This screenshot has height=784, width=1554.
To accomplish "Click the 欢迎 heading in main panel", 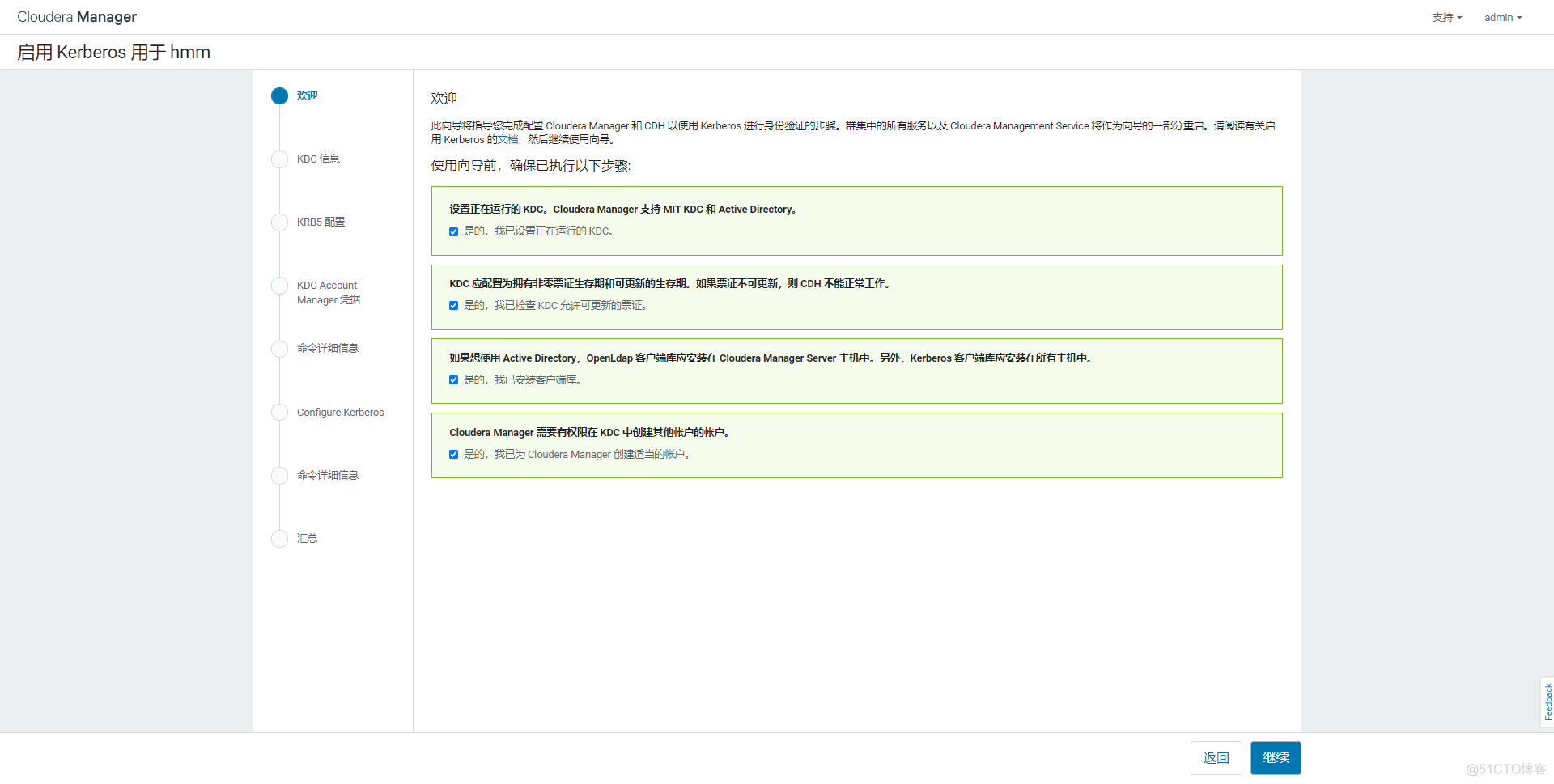I will pyautogui.click(x=444, y=98).
